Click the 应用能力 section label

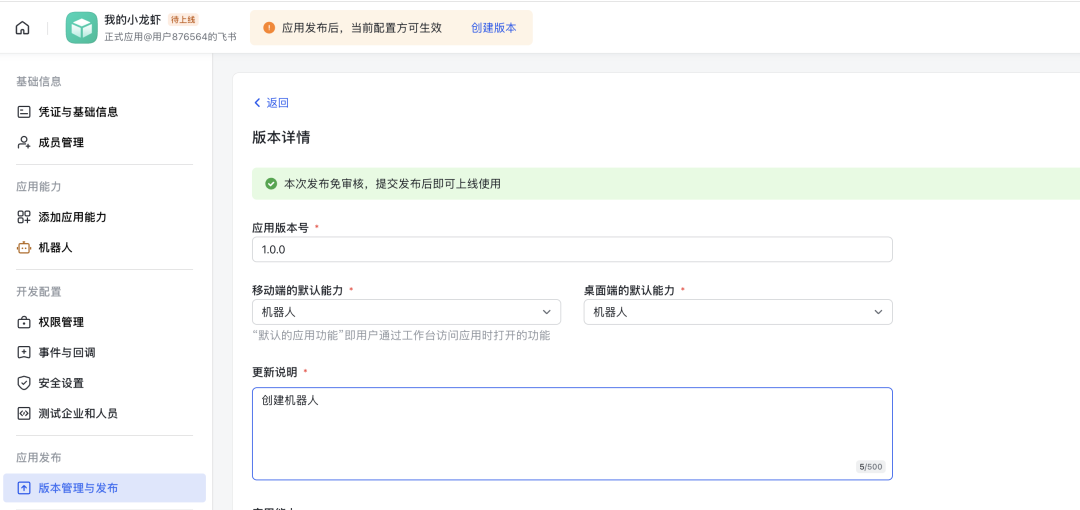click(39, 187)
